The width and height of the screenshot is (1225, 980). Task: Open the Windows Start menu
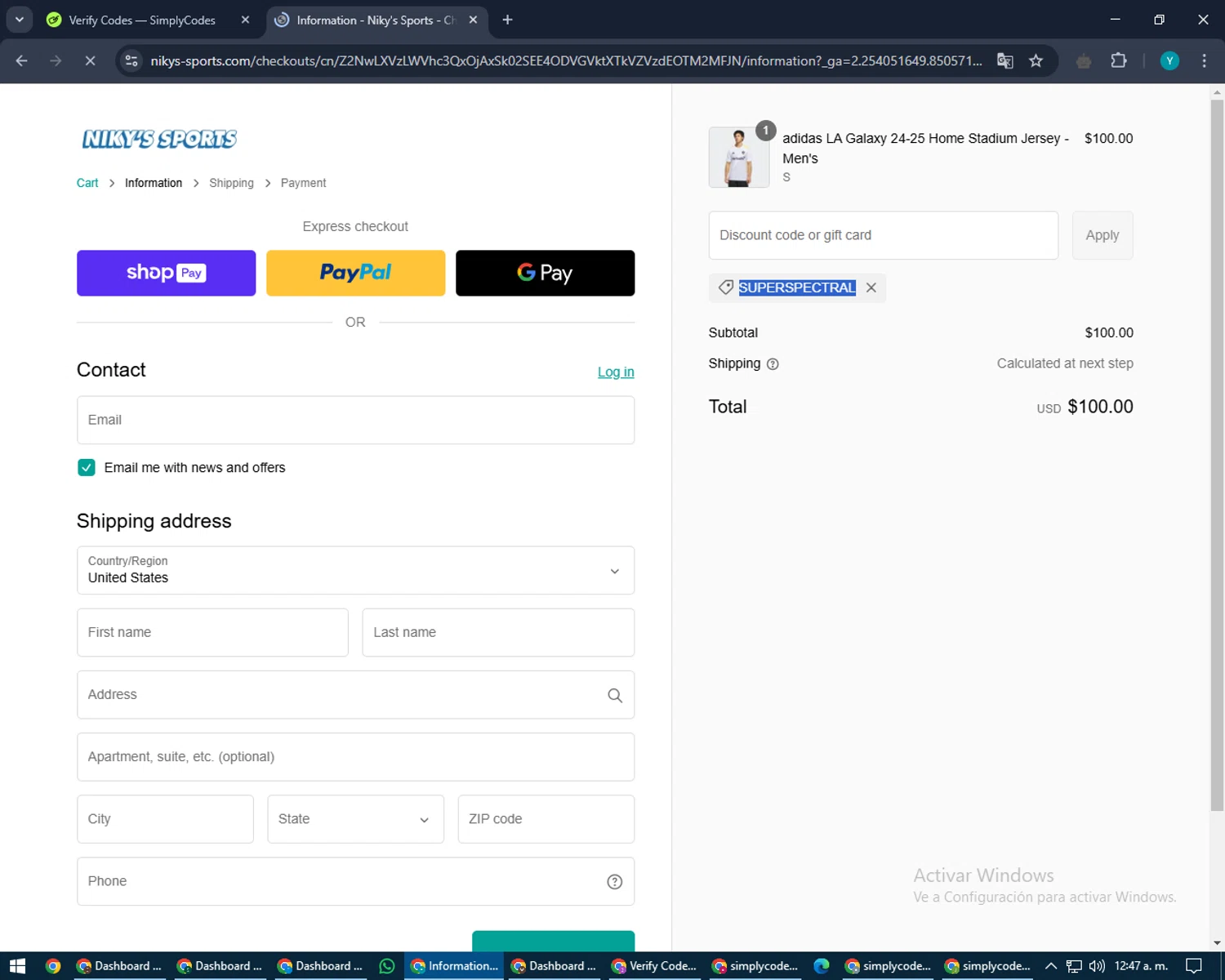[x=17, y=966]
